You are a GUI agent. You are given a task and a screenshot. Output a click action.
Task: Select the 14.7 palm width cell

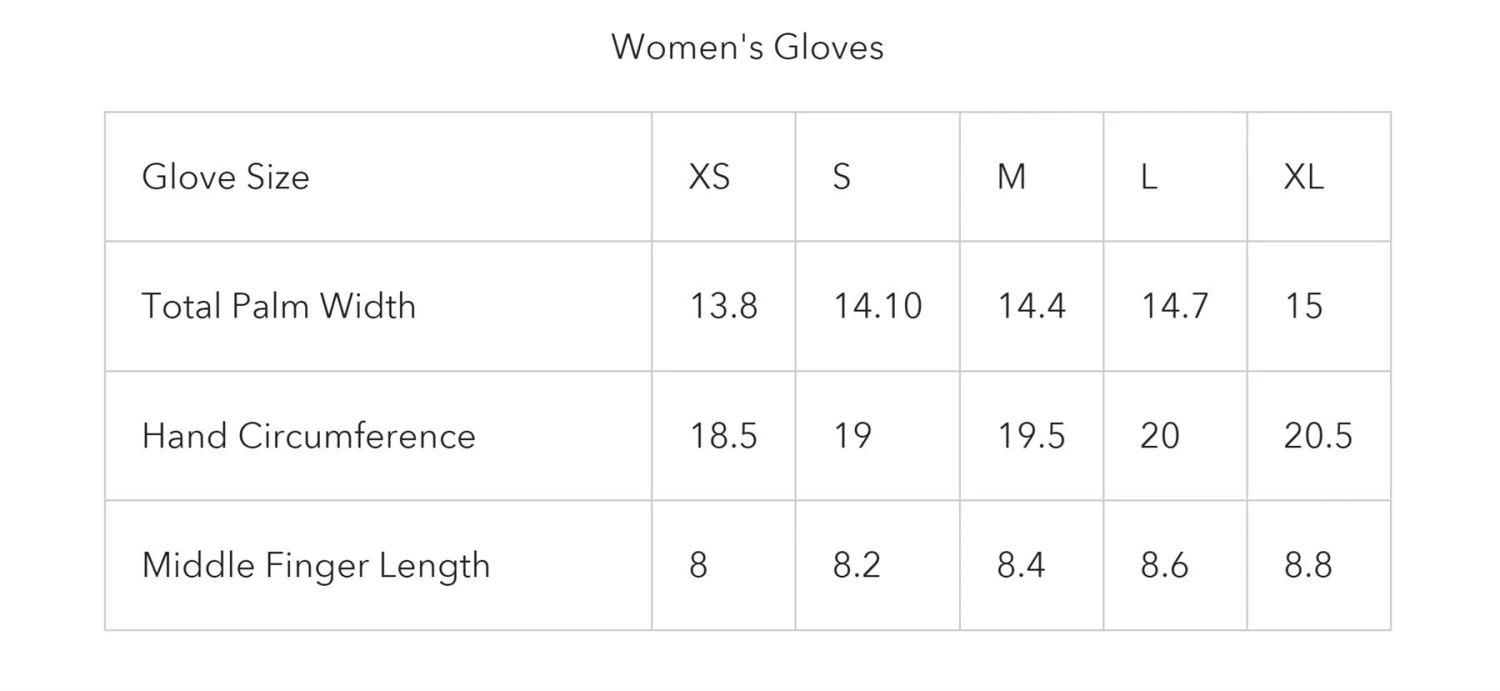point(1174,306)
